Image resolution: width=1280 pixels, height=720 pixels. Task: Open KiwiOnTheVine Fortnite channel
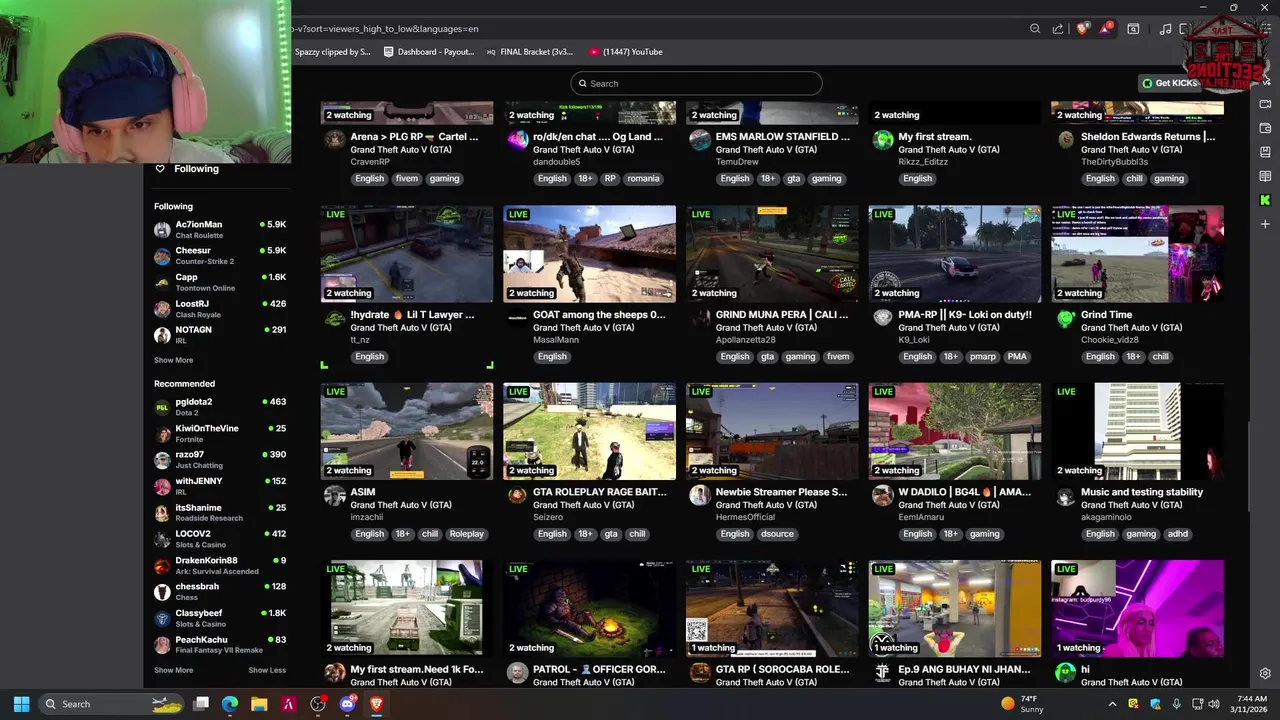pyautogui.click(x=220, y=434)
